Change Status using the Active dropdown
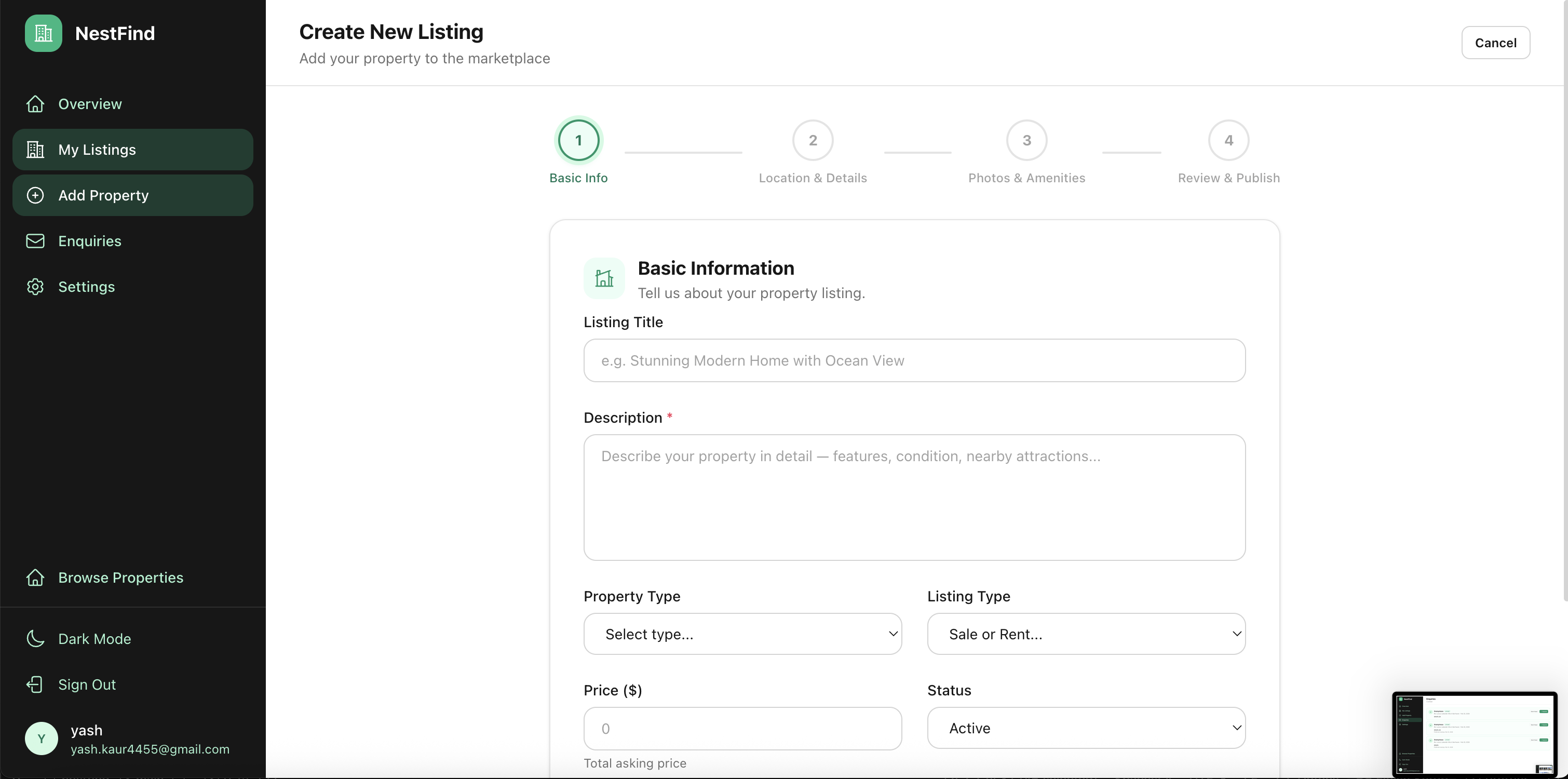This screenshot has height=779, width=1568. (x=1086, y=728)
